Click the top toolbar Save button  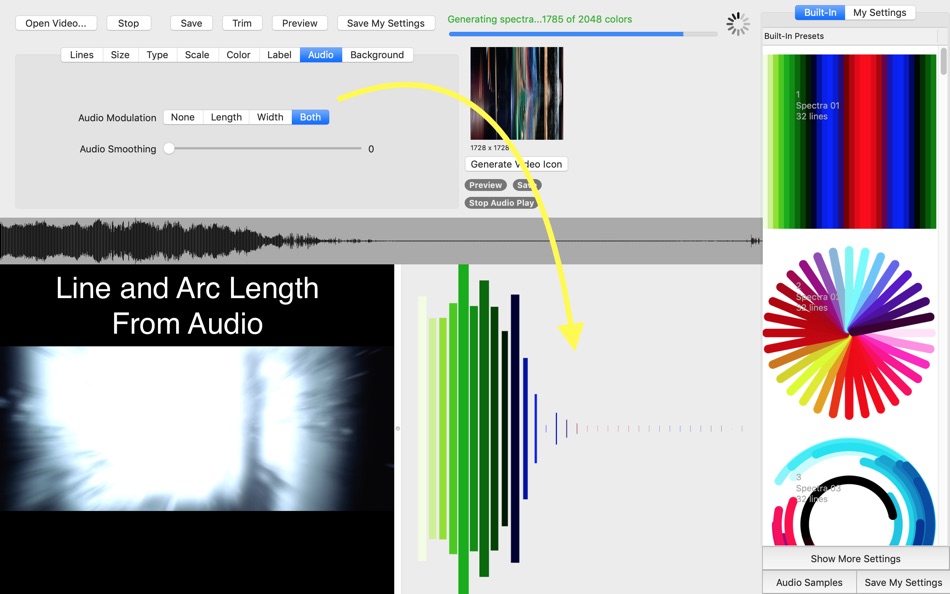pyautogui.click(x=191, y=23)
